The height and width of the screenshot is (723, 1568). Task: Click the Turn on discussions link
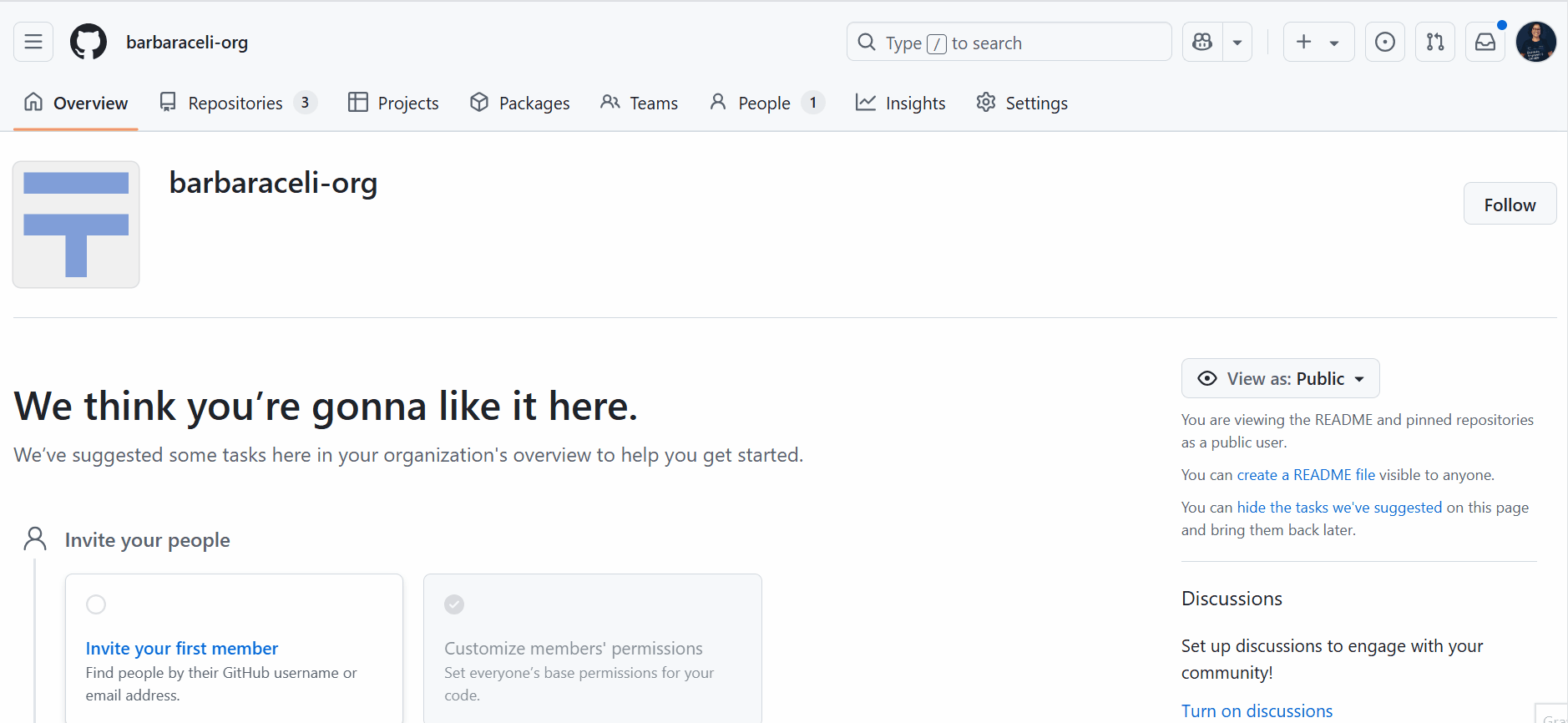[x=1257, y=711]
